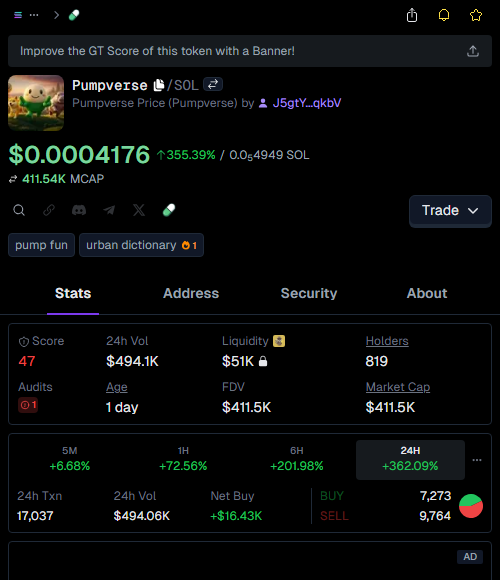Open the Market Cap link
The height and width of the screenshot is (580, 500).
pyautogui.click(x=398, y=387)
